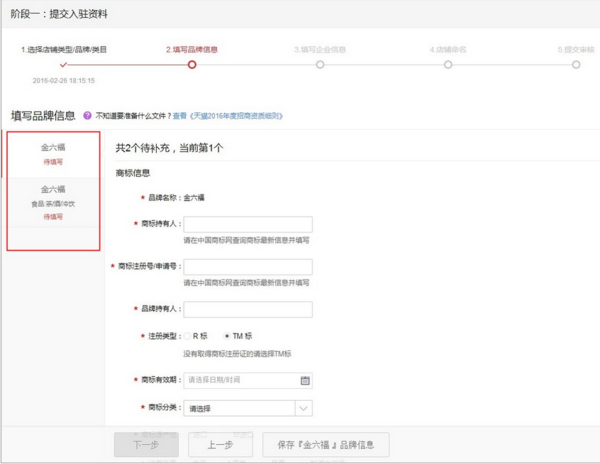This screenshot has height=464, width=600.
Task: Click step label 1.选择店铺类型/品牌/类目
Action: (x=64, y=49)
